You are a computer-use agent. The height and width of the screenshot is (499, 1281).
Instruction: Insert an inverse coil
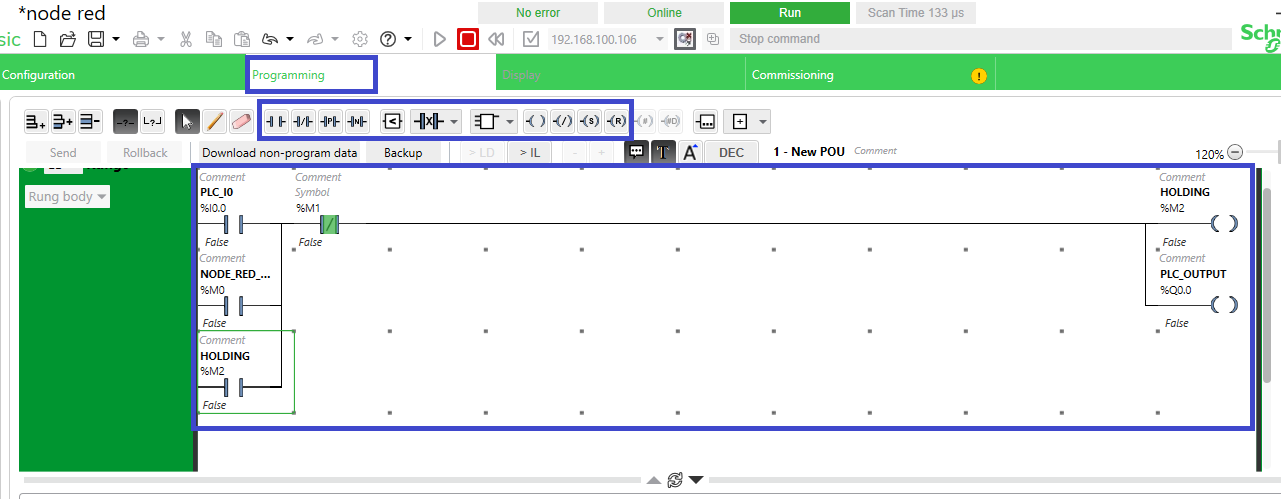[563, 121]
